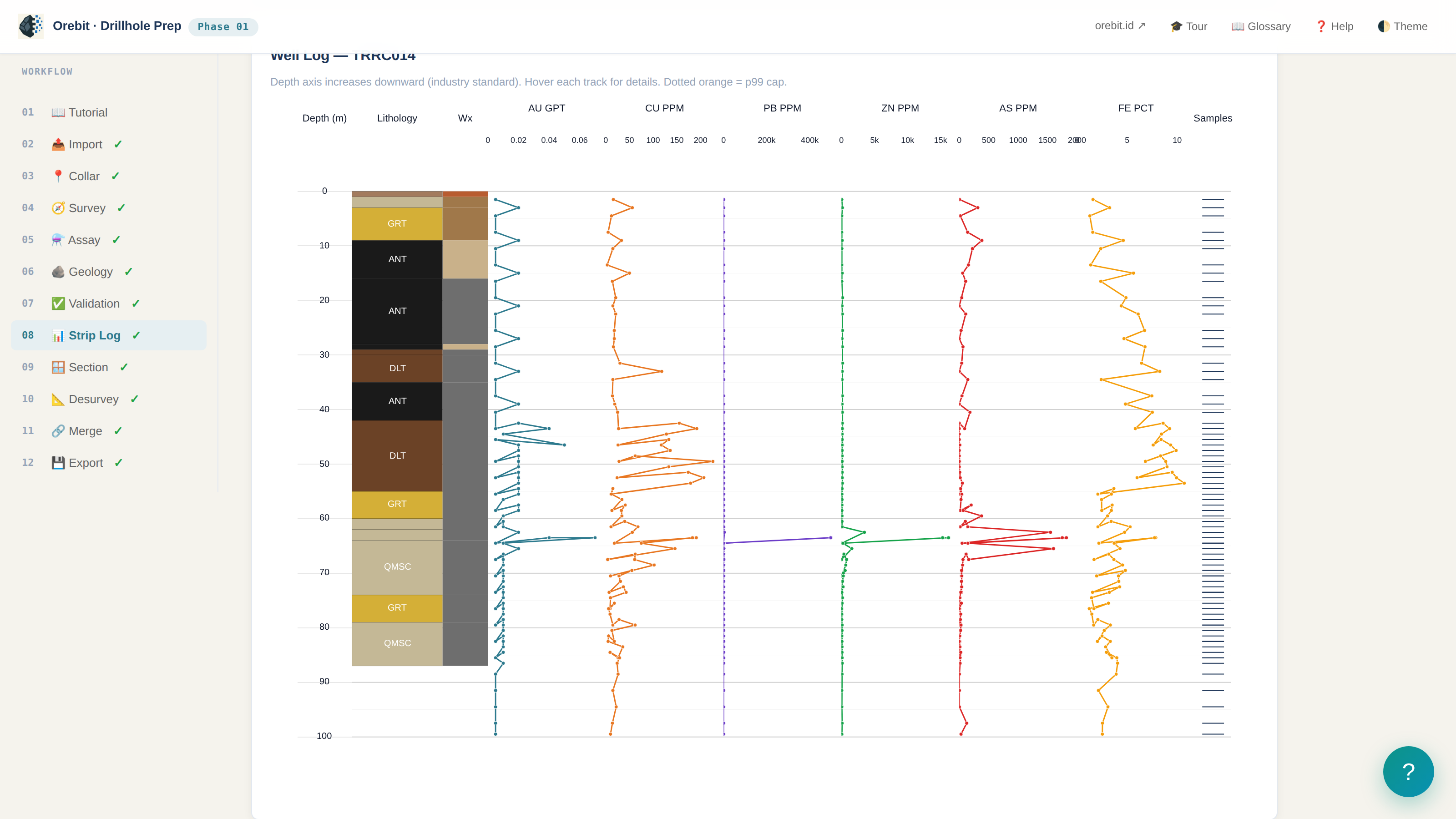The image size is (1456, 819).
Task: Click the Desurvey ruler icon
Action: (58, 399)
